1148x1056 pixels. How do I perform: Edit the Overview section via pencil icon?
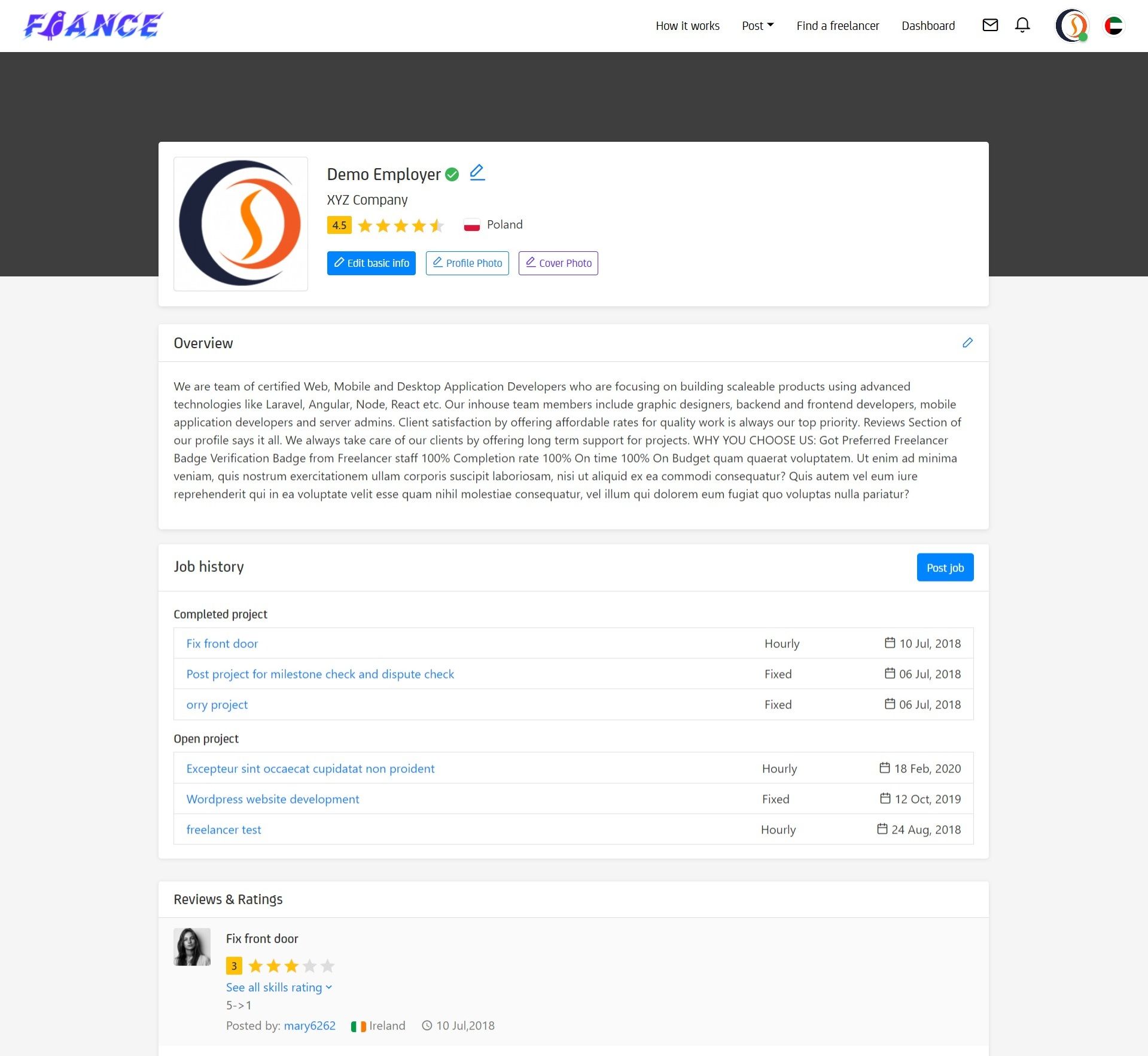click(x=967, y=343)
